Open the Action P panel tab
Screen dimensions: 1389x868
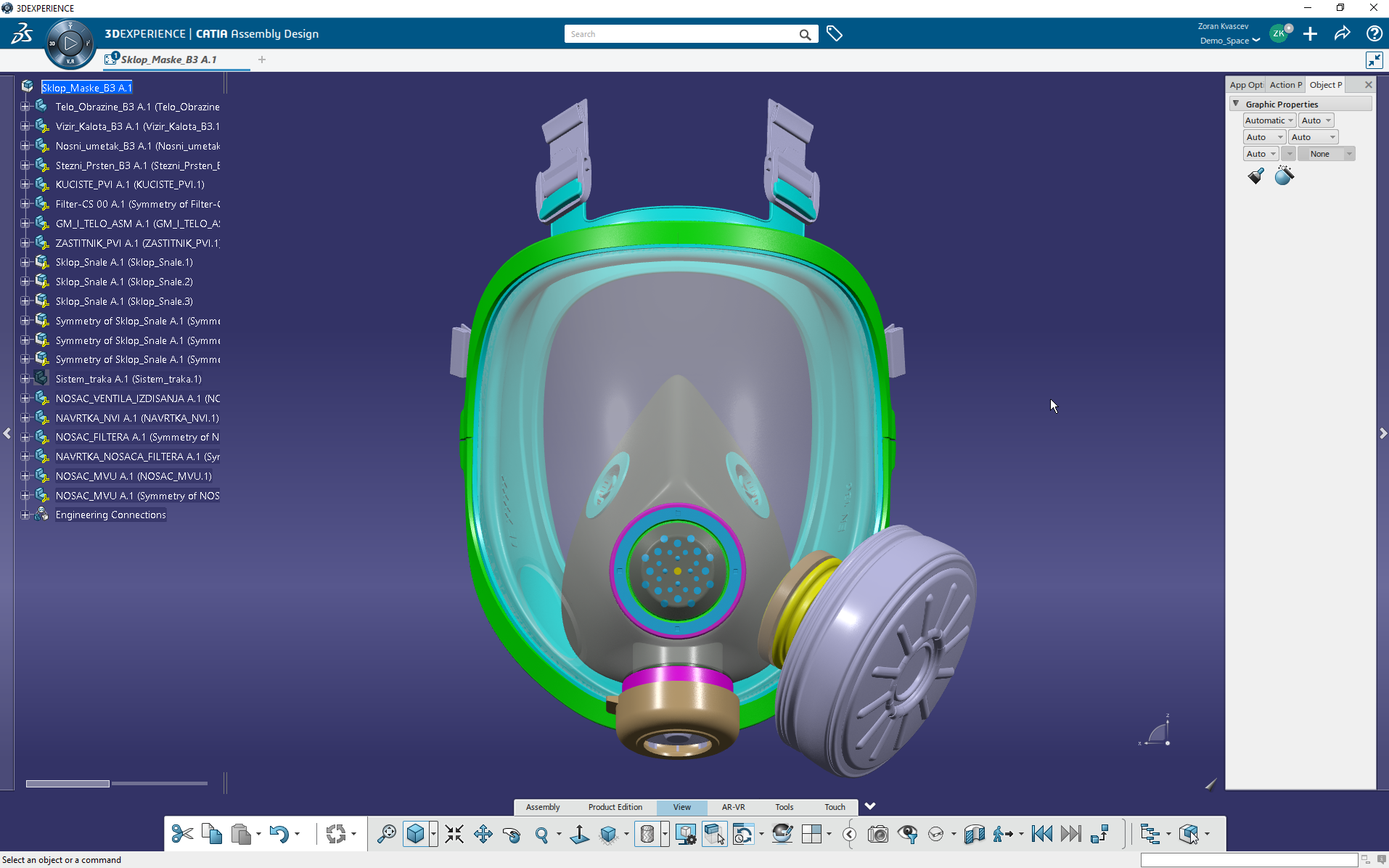click(1284, 85)
